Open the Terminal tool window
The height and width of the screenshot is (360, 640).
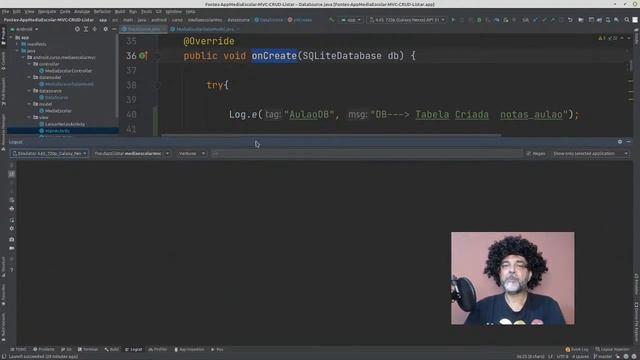tap(88, 349)
